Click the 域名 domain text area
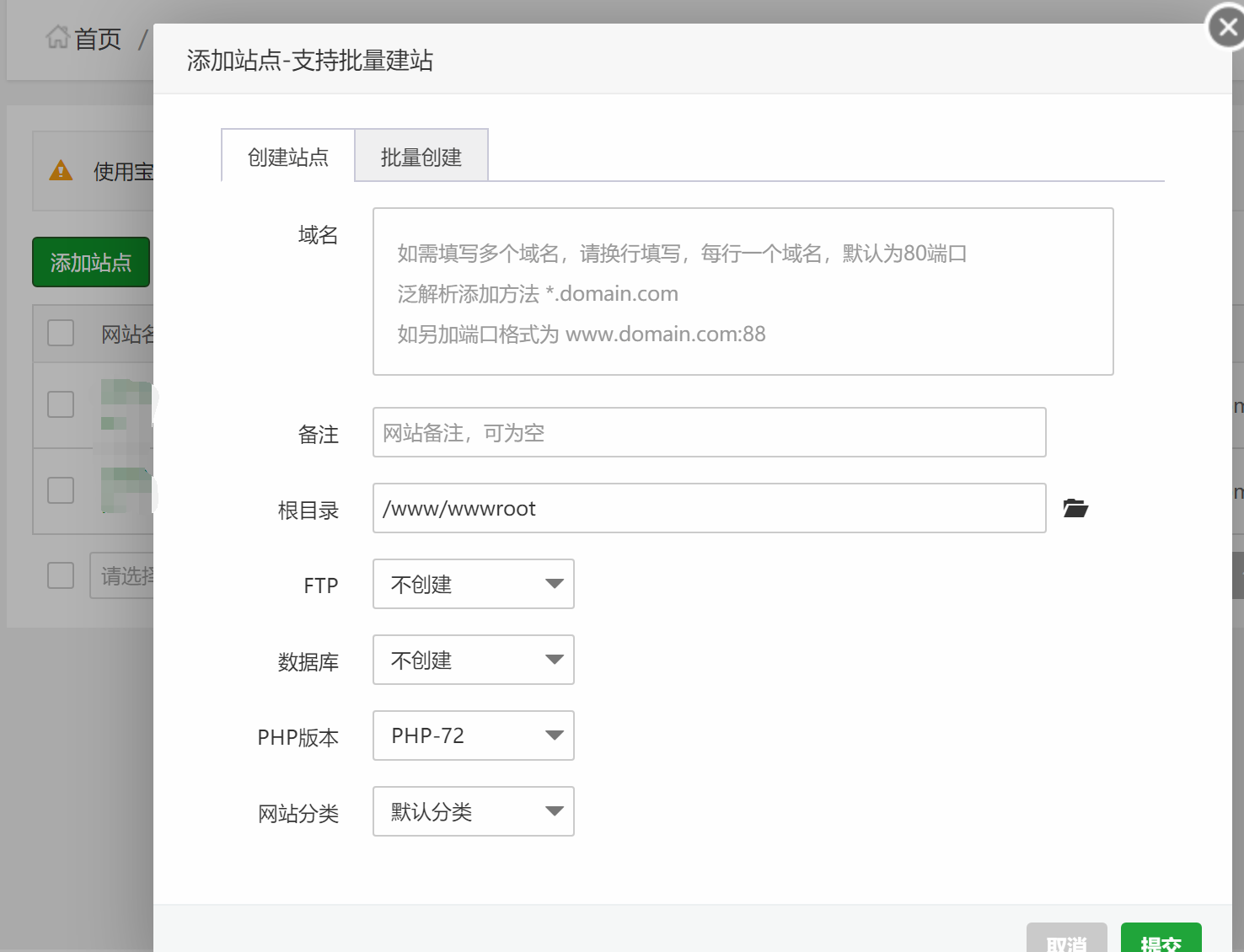Viewport: 1244px width, 952px height. click(743, 291)
